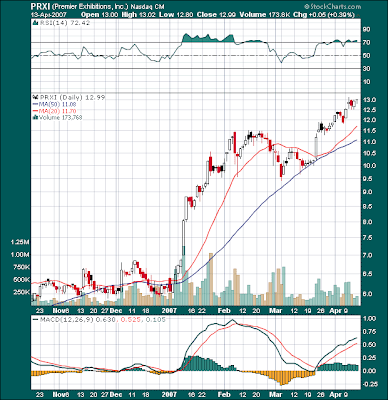This screenshot has height=400, width=388.
Task: Click the candlestick icon beside "PRXI (Daily)"
Action: (35, 98)
